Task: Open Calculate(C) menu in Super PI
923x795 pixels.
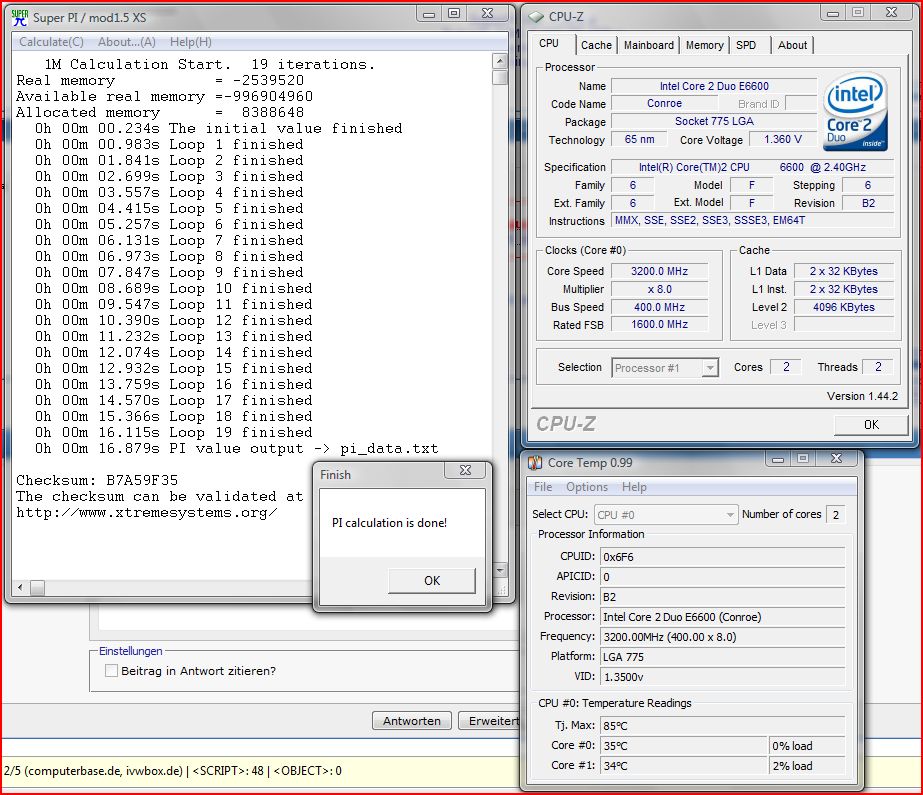Action: tap(51, 42)
